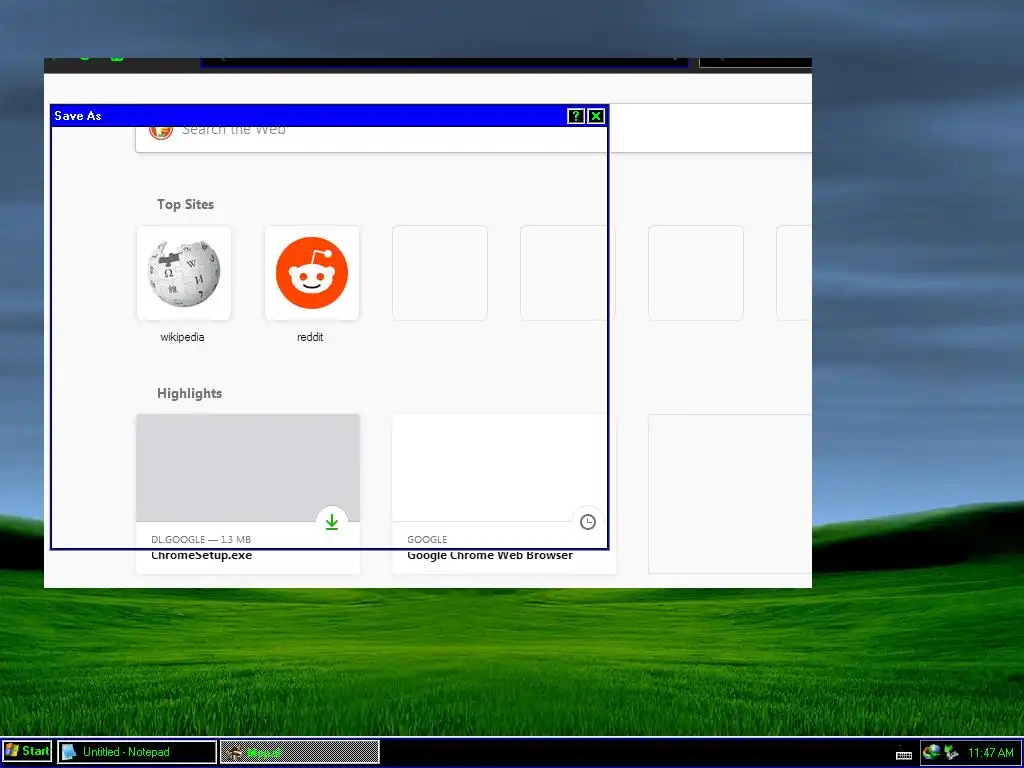The width and height of the screenshot is (1024, 768).
Task: Click the 11:47 AM taskbar clock
Action: 991,752
